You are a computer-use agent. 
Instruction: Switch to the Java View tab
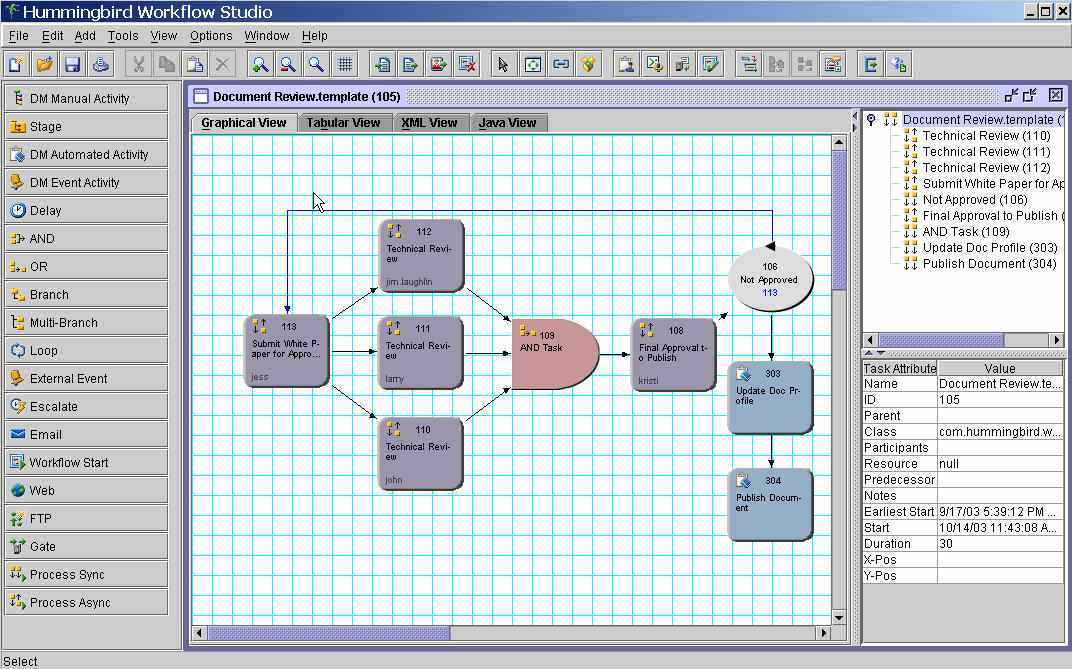(507, 123)
